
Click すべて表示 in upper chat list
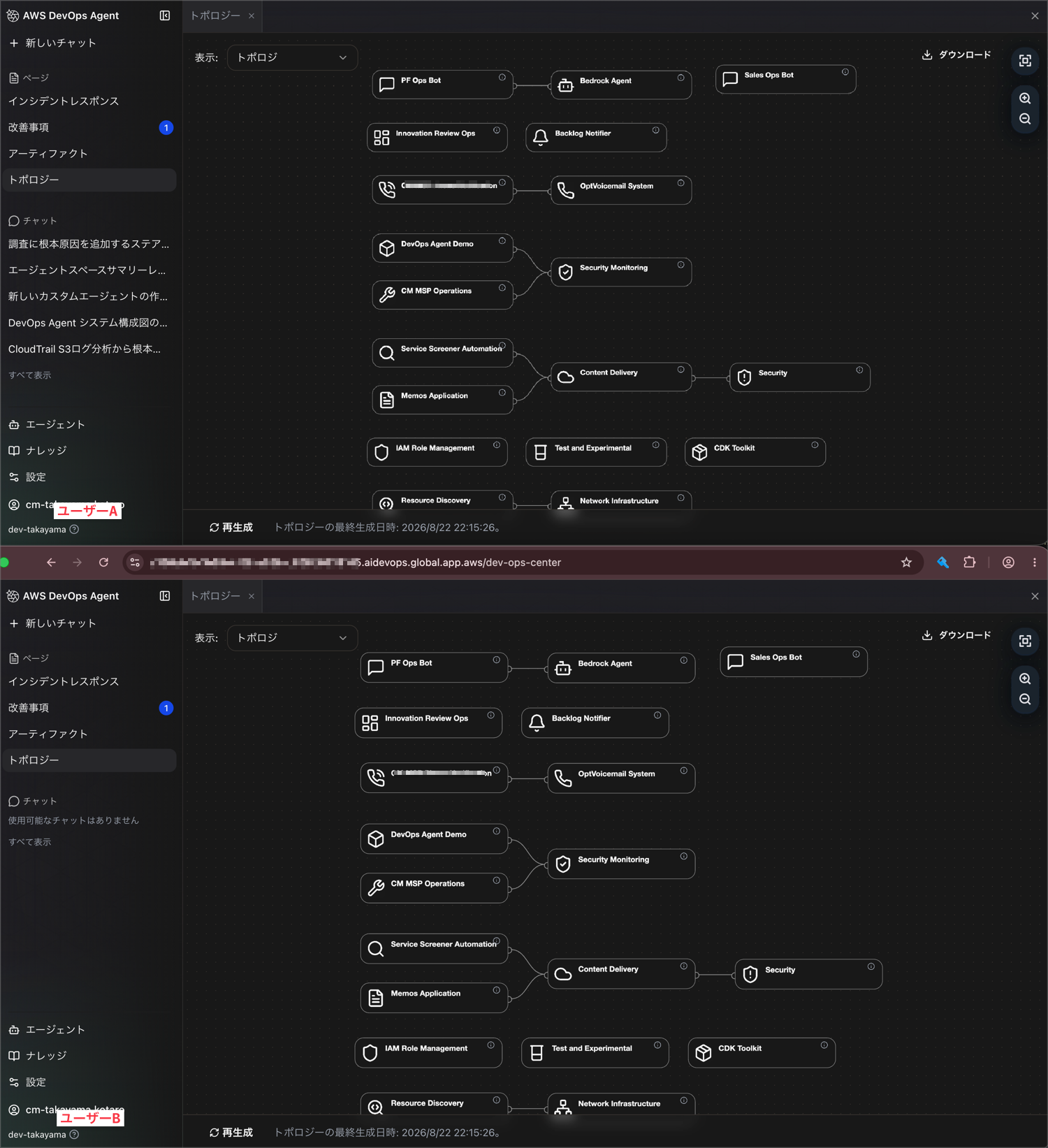tap(29, 375)
